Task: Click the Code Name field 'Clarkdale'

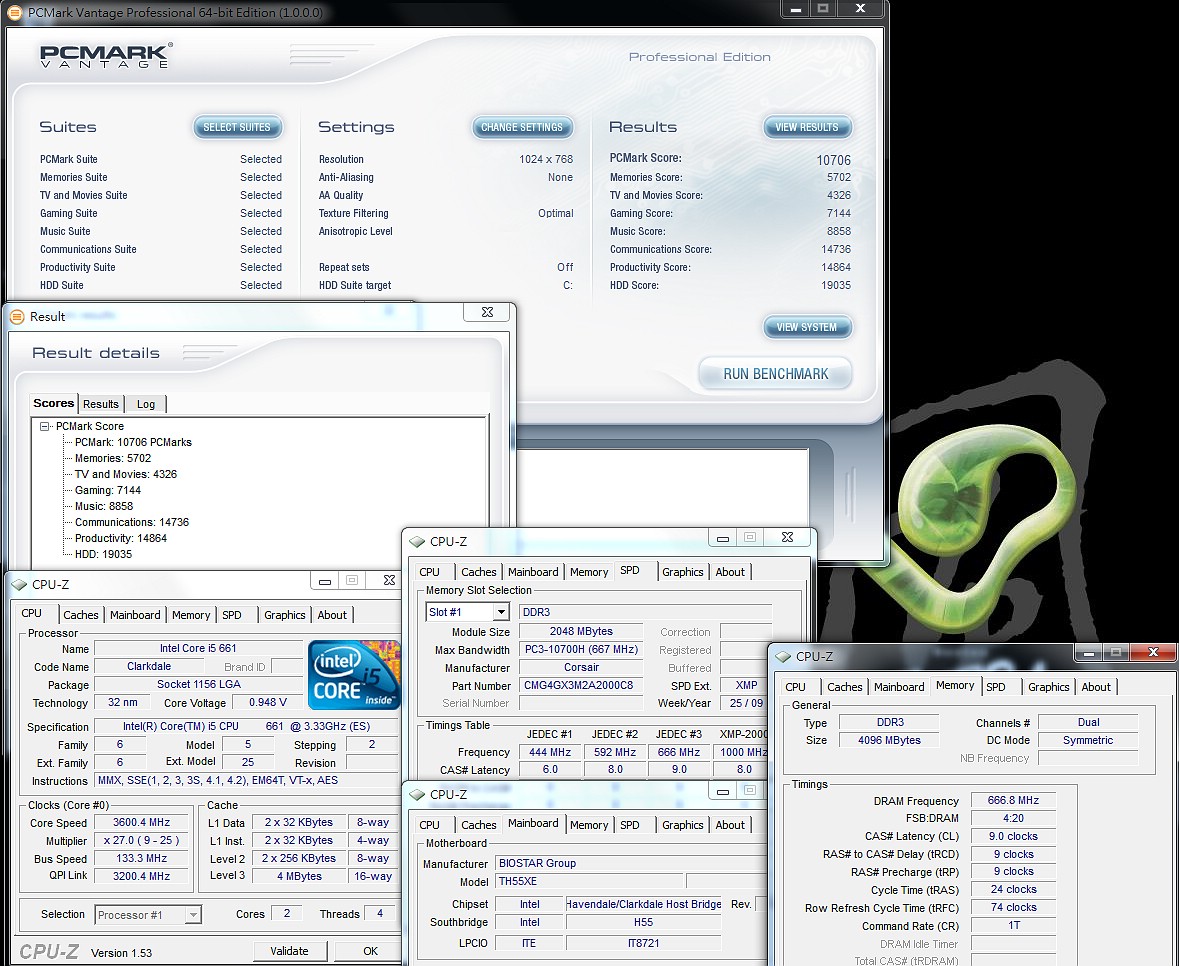Action: pyautogui.click(x=149, y=666)
